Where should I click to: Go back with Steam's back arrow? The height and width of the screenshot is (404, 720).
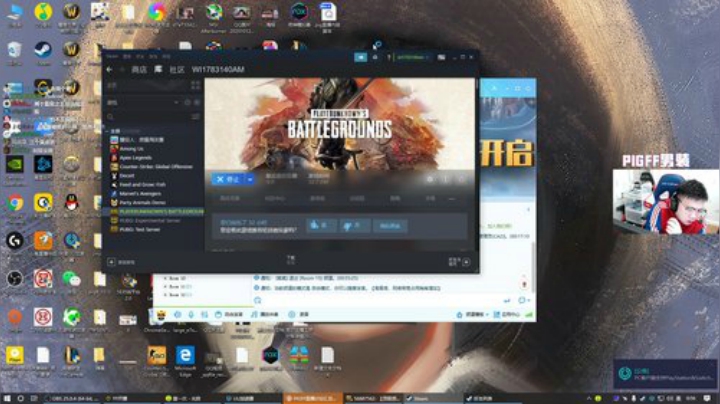pyautogui.click(x=109, y=69)
